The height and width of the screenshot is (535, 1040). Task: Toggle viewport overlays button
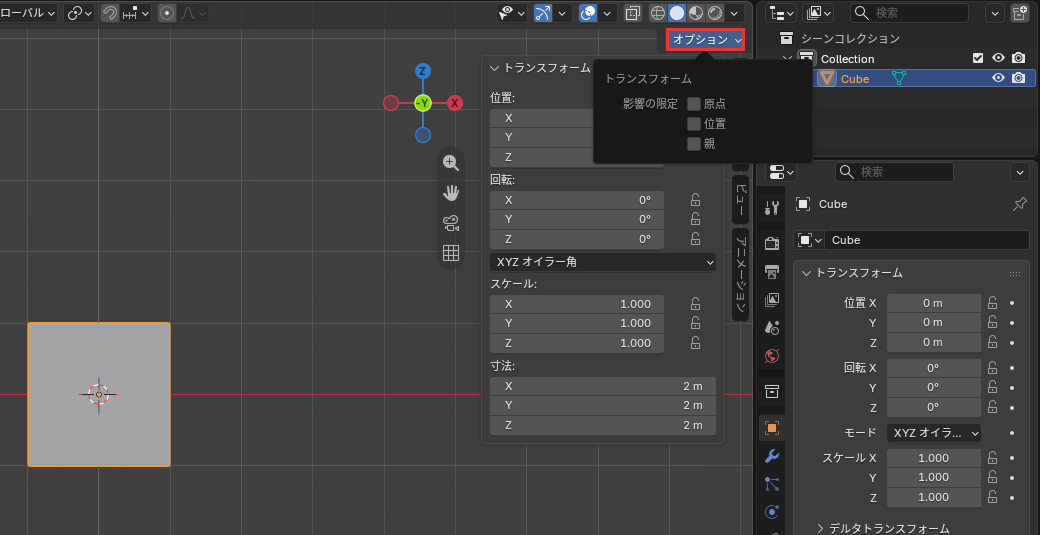[x=588, y=13]
